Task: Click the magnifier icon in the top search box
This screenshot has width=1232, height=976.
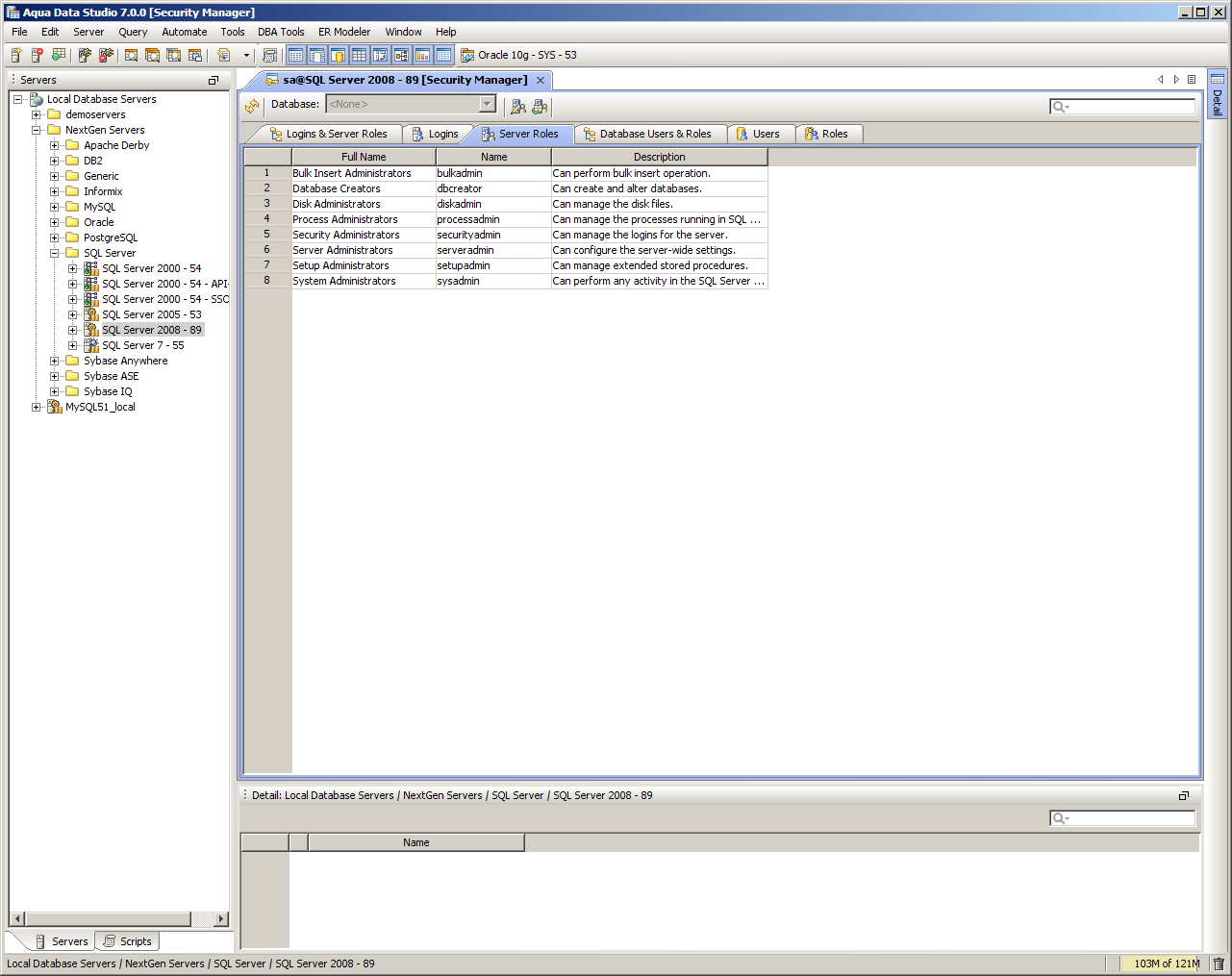Action: (1060, 107)
